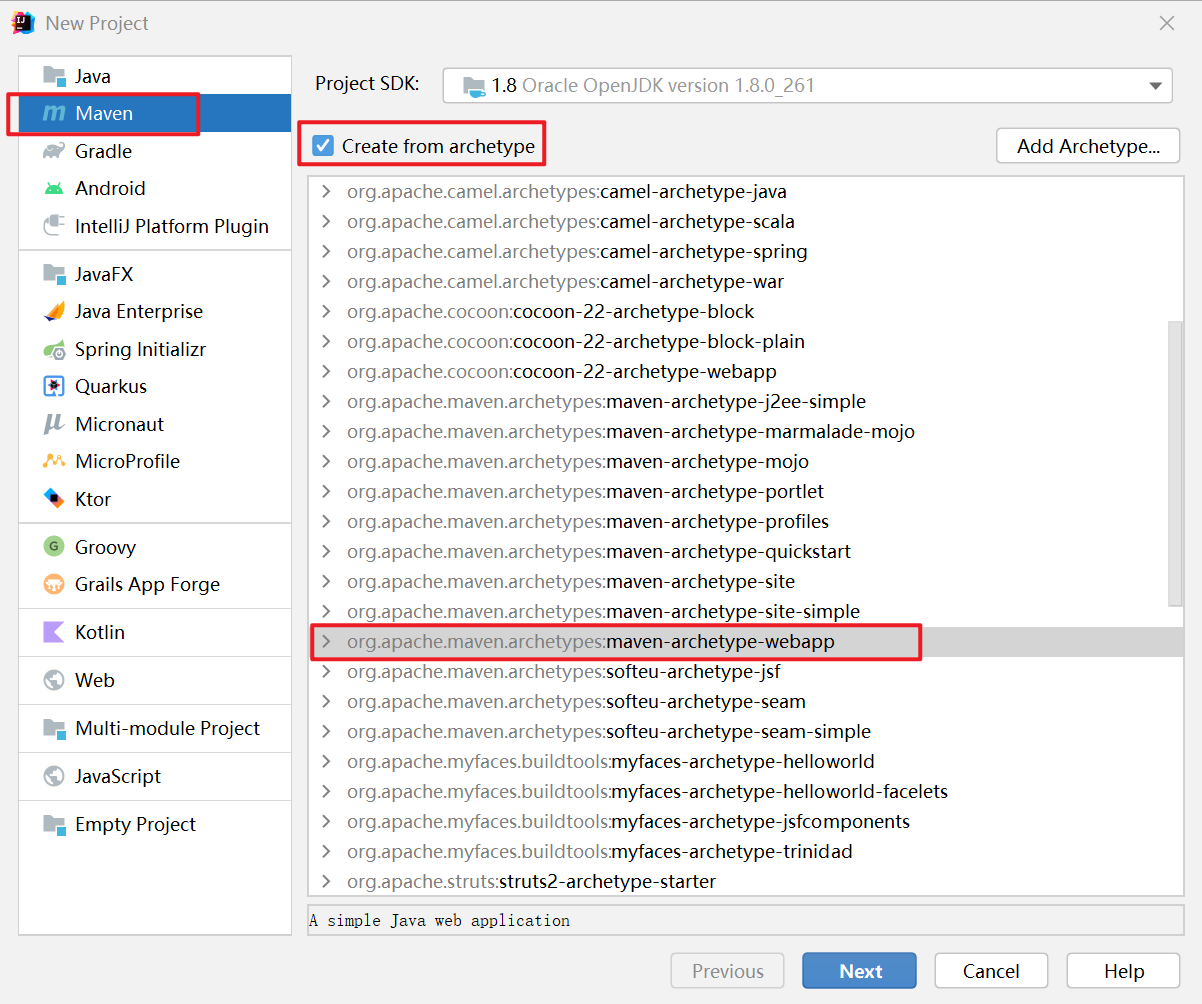This screenshot has width=1202, height=1004.
Task: Click the Kotlin K logo icon
Action: (x=54, y=632)
